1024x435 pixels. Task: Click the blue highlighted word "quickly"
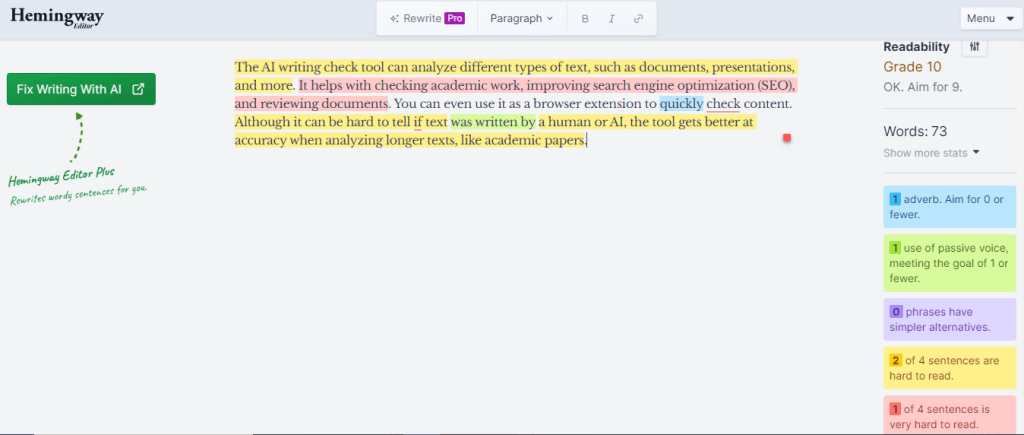pyautogui.click(x=681, y=103)
